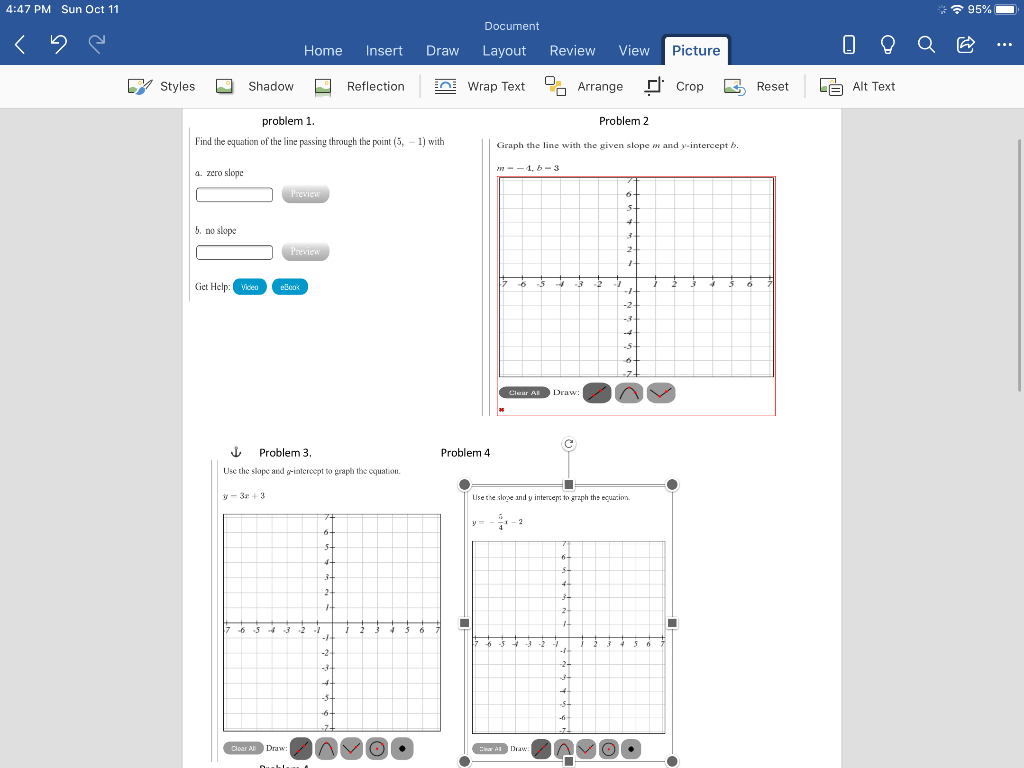Open the View tab
This screenshot has height=768, width=1024.
pos(634,50)
